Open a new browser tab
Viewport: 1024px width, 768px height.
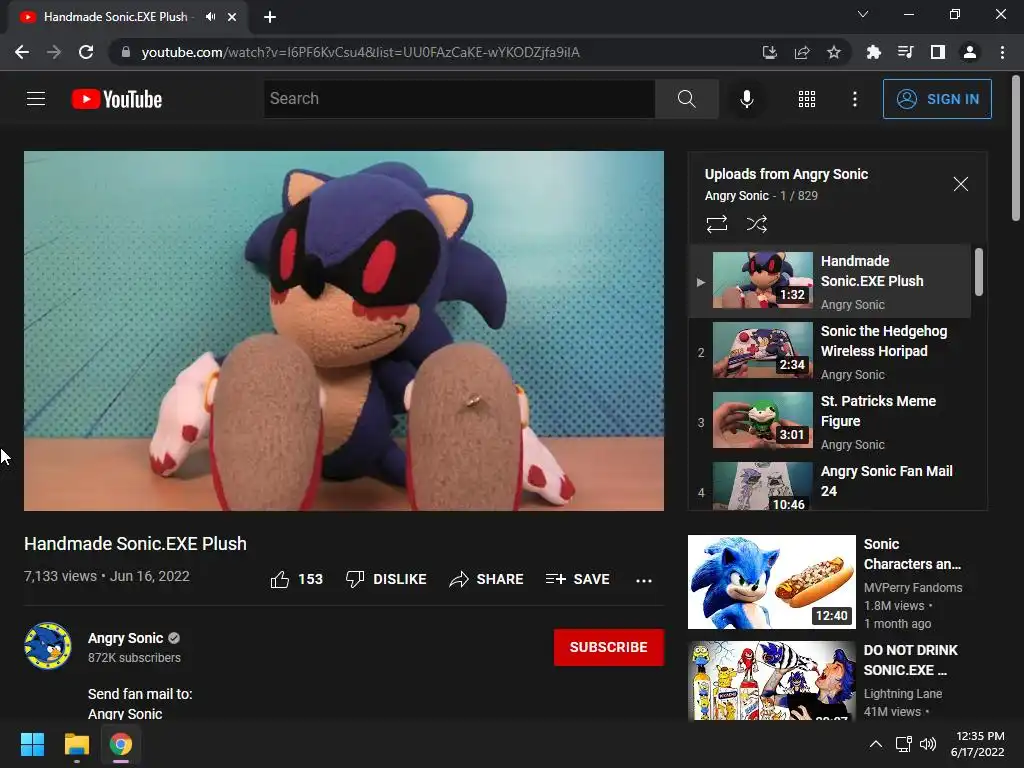point(270,17)
